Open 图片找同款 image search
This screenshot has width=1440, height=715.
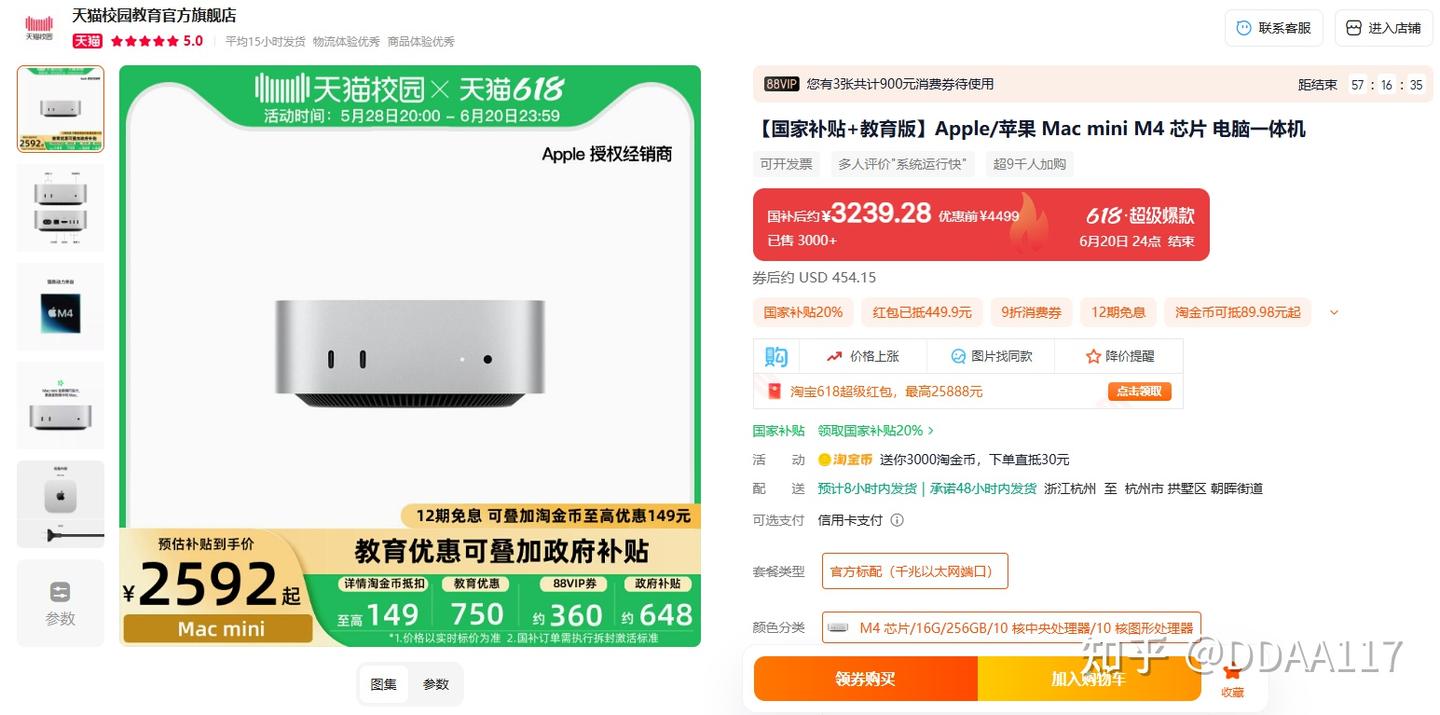coord(991,356)
